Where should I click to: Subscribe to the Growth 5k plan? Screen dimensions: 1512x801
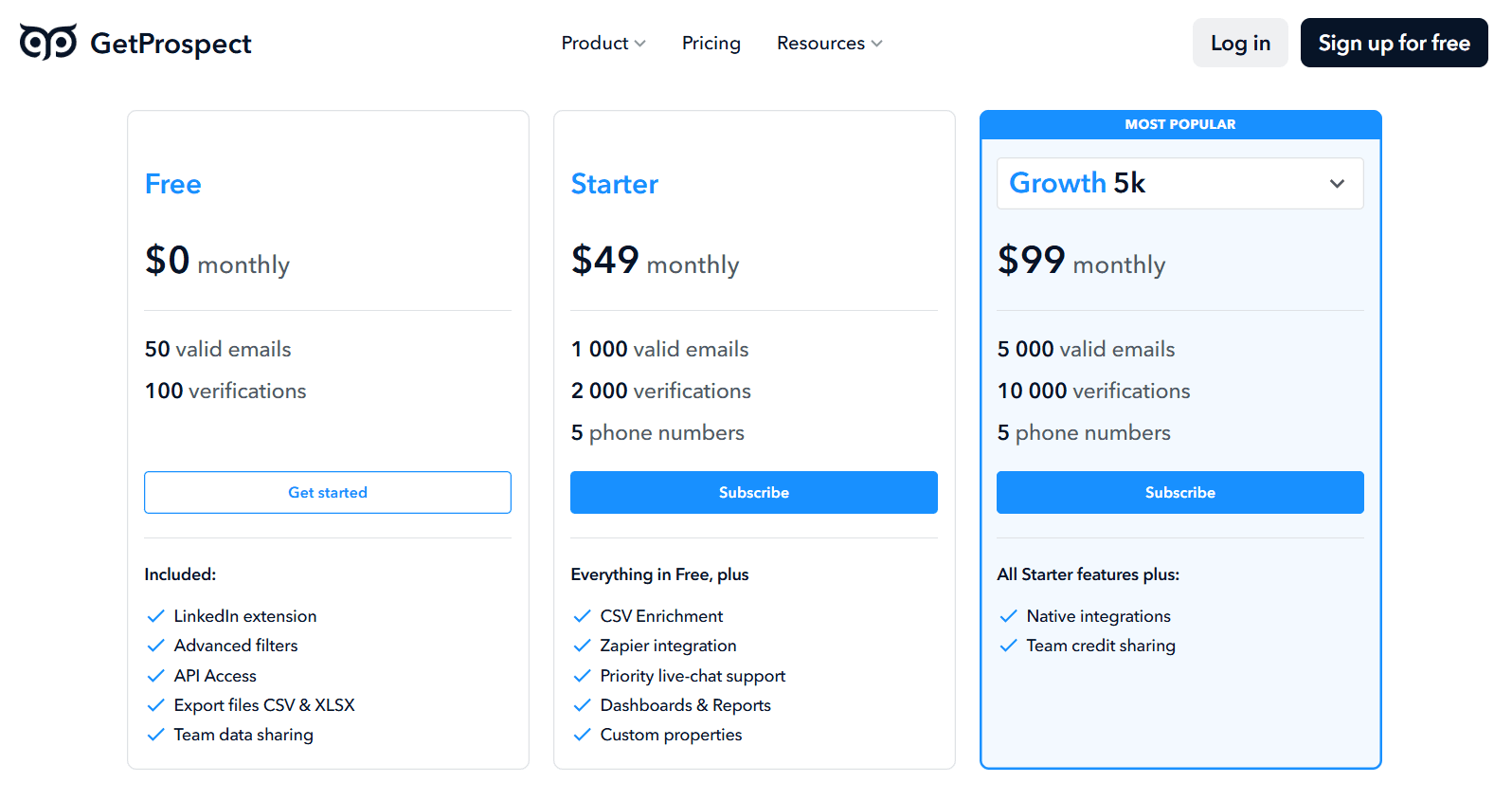(x=1179, y=493)
